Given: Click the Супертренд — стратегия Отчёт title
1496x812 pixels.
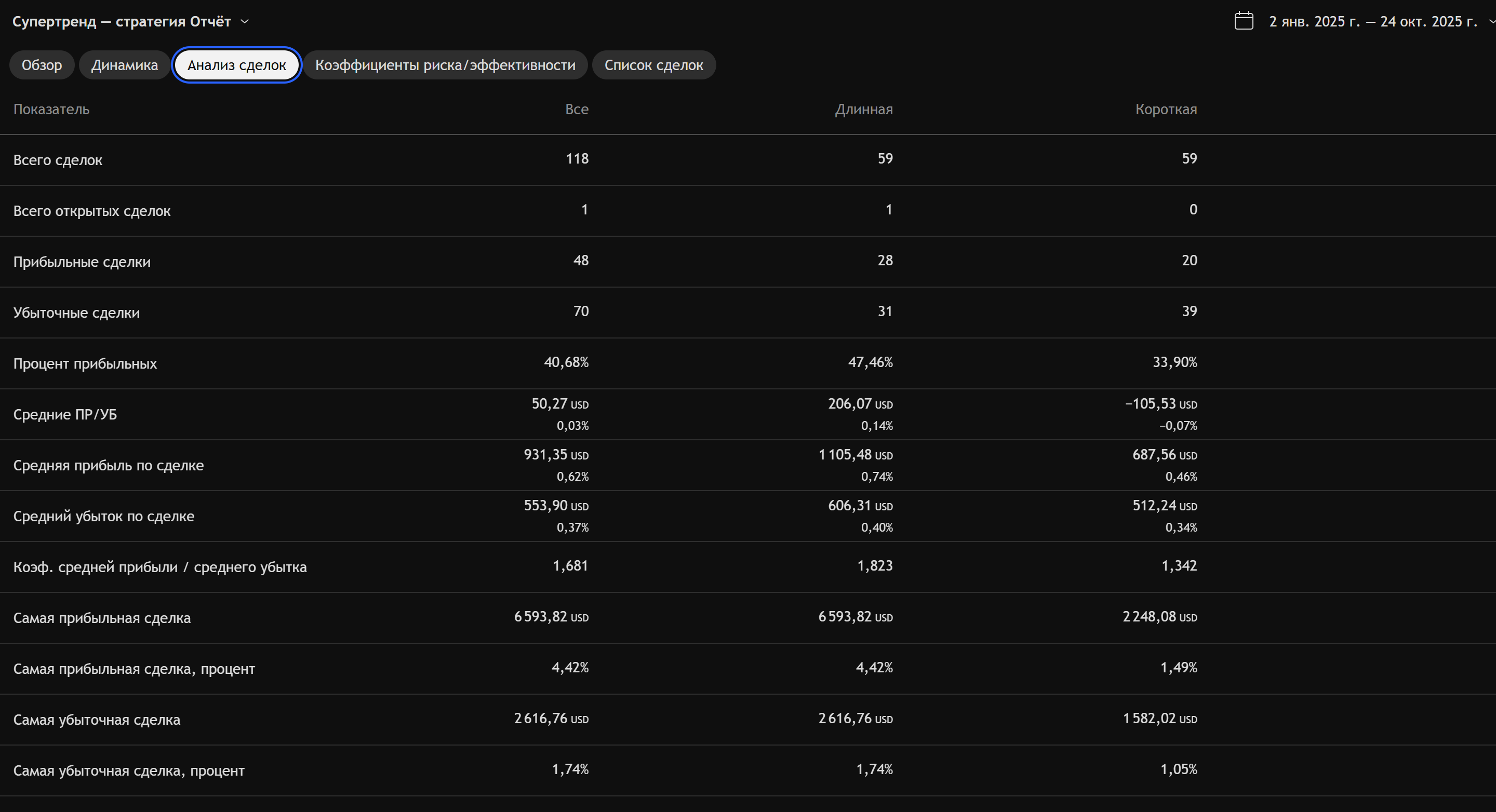Looking at the screenshot, I should pos(122,21).
